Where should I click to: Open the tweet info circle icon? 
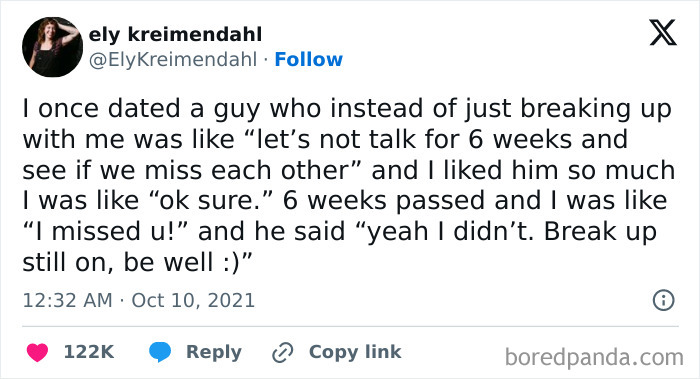[663, 300]
